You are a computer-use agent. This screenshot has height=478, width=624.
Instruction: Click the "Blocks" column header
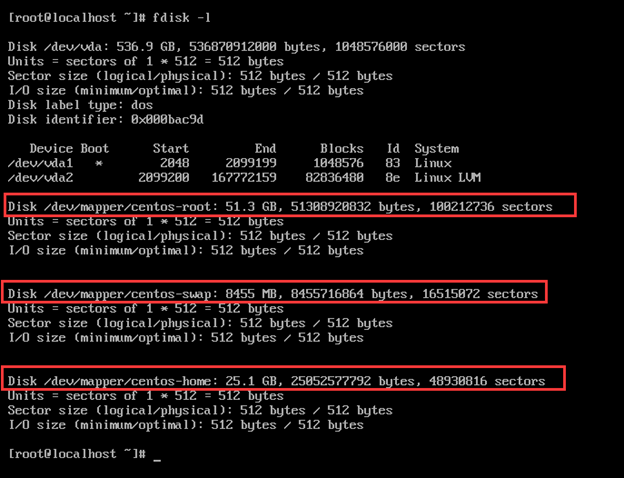point(342,149)
